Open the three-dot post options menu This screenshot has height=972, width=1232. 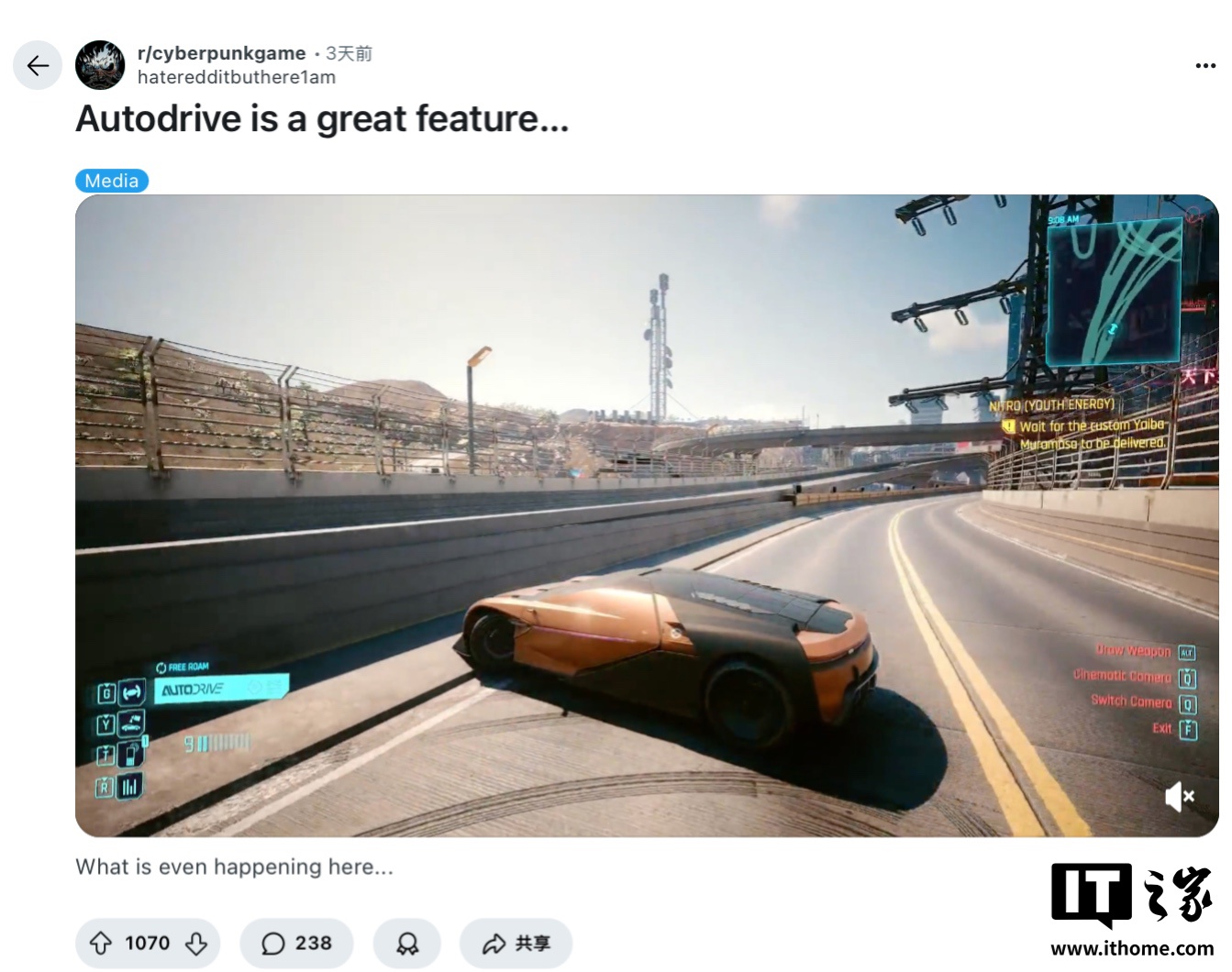1205,66
